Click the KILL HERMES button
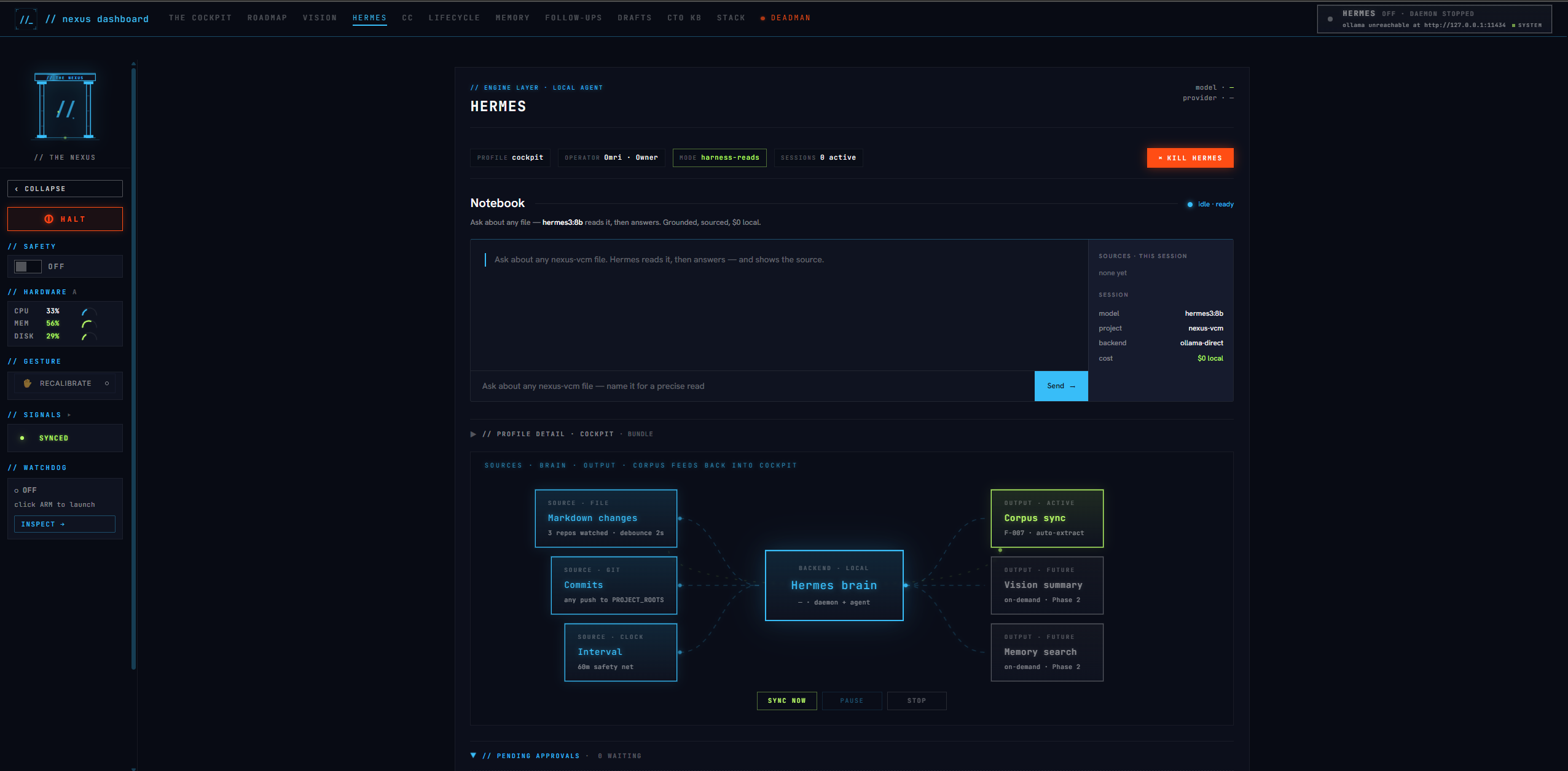Viewport: 1568px width, 771px height. 1190,158
